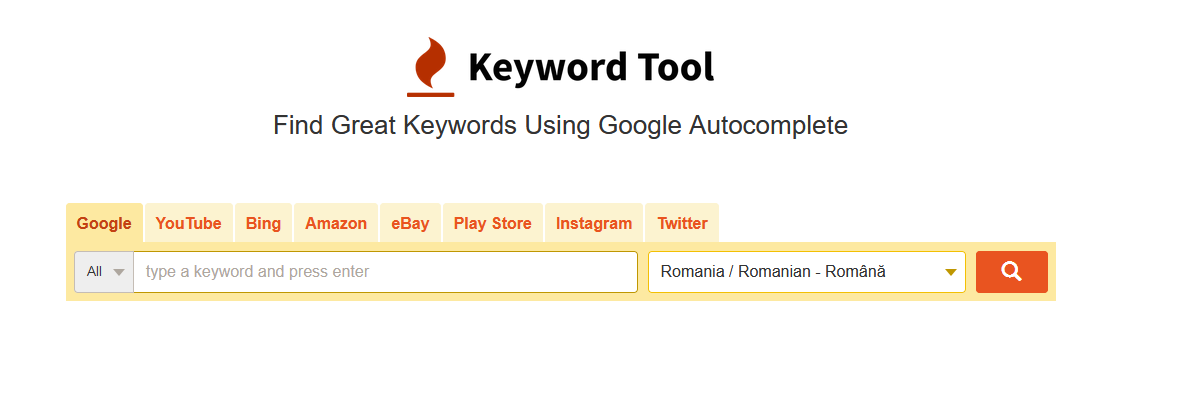This screenshot has width=1196, height=397.
Task: Open the Play Store tab
Action: pos(493,224)
